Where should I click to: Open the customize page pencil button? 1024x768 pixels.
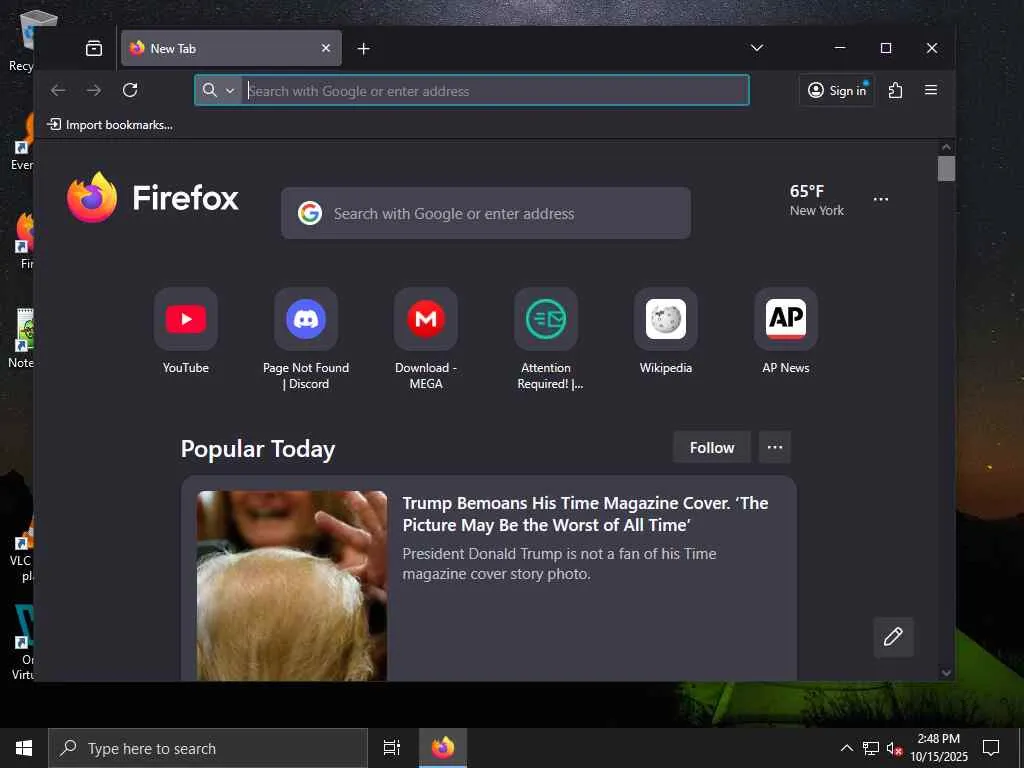(893, 637)
